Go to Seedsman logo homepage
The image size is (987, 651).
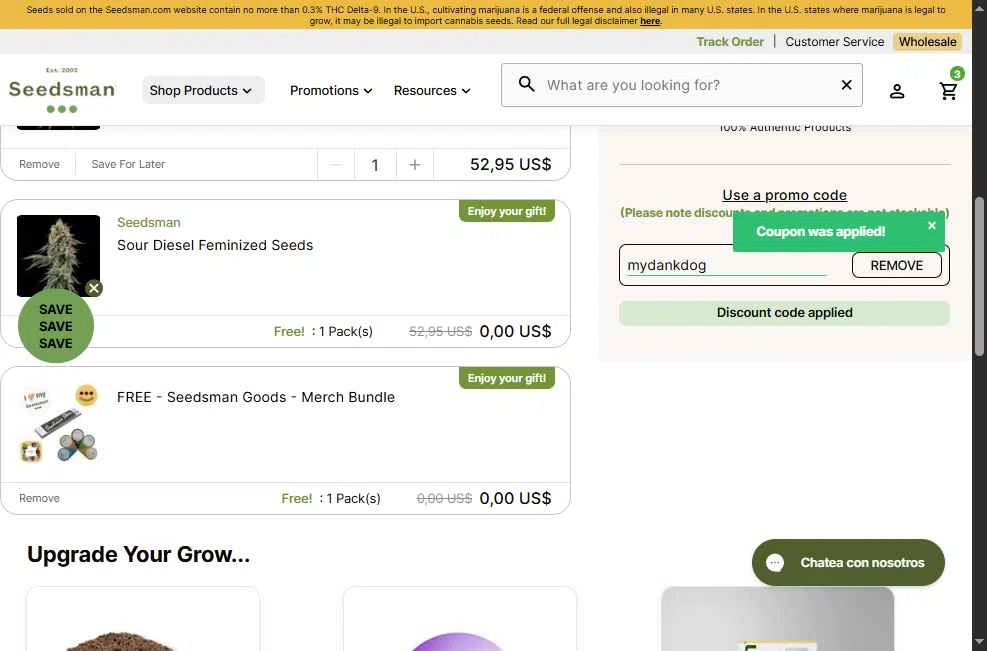62,90
